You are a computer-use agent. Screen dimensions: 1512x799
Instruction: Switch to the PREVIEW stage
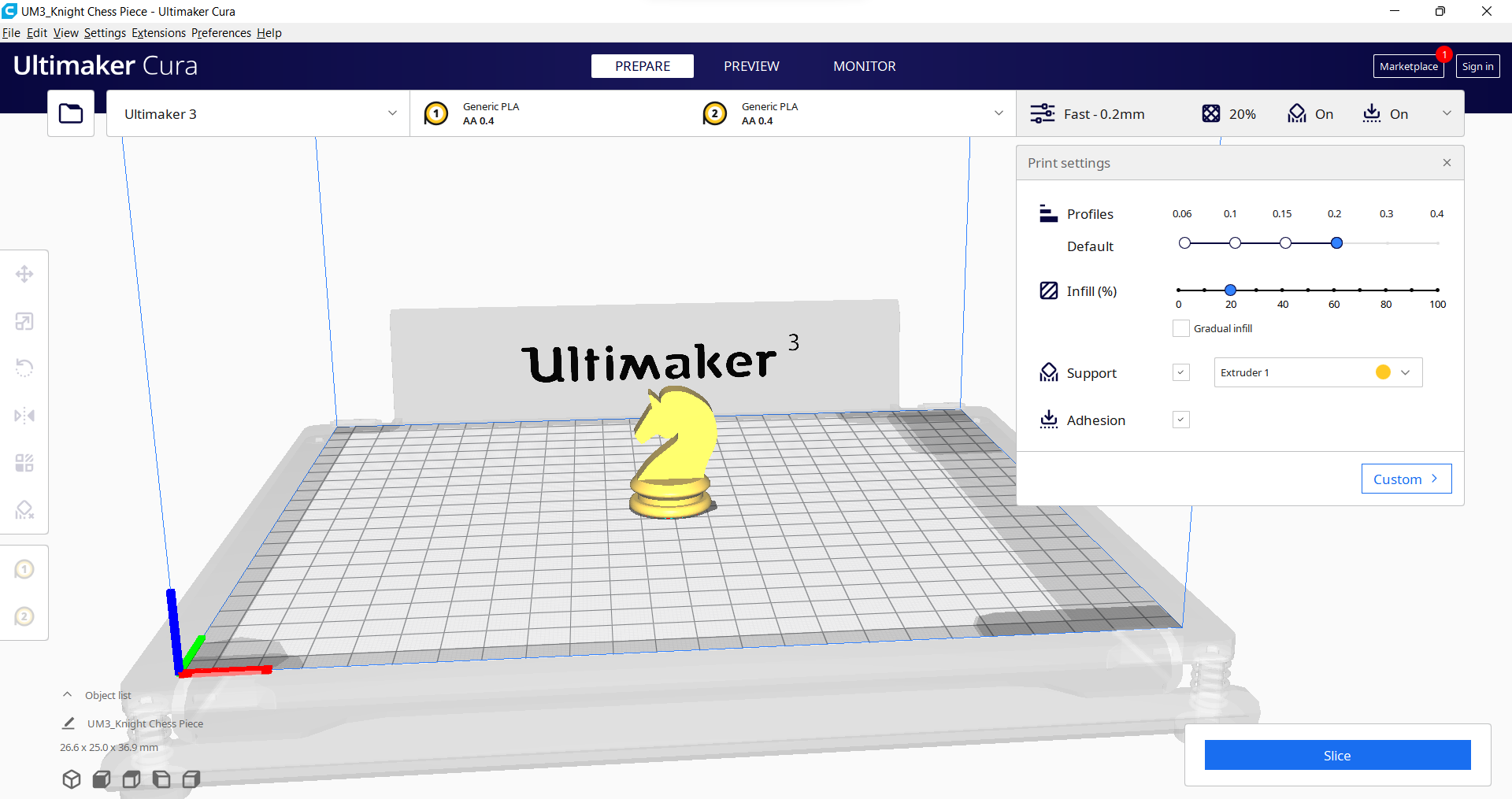tap(751, 66)
